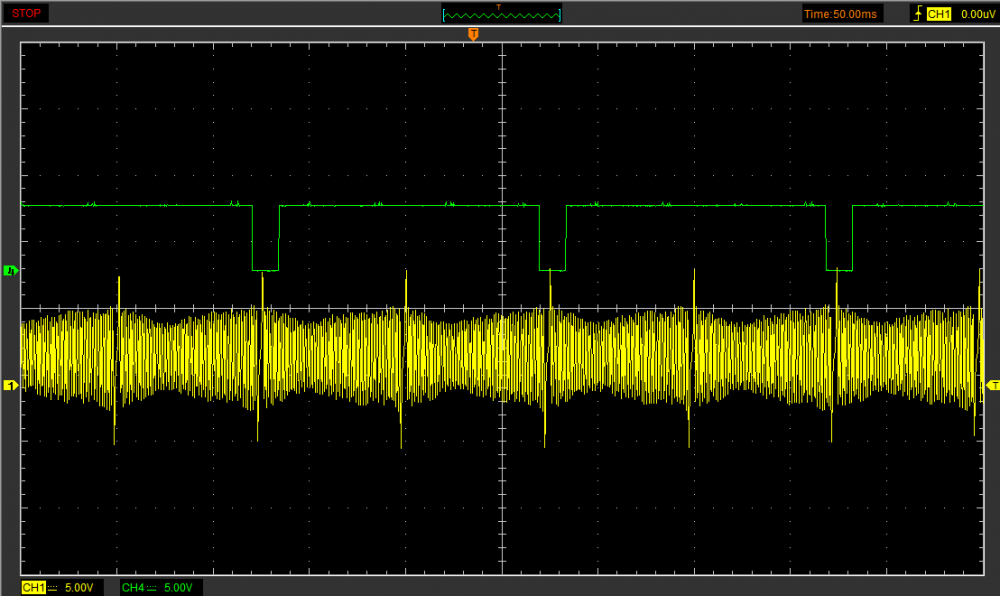Click the yellow CH1 ground level marker
The height and width of the screenshot is (596, 1000).
11,385
